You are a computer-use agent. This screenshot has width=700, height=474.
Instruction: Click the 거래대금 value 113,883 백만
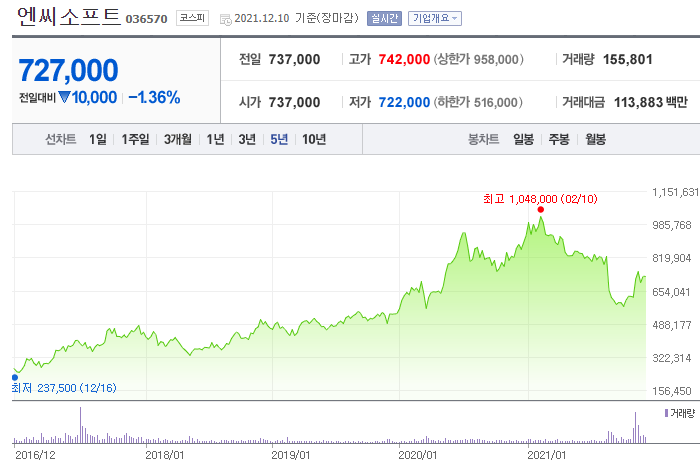651,102
